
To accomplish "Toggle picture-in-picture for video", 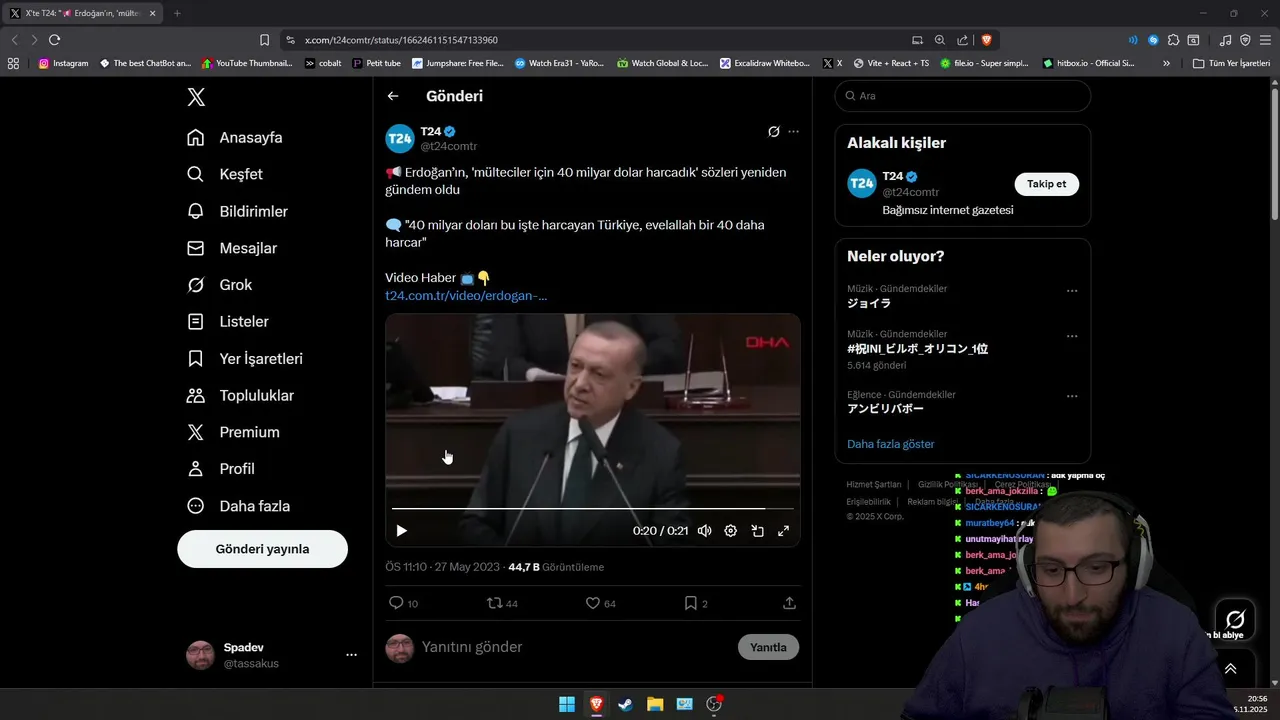I will point(757,531).
